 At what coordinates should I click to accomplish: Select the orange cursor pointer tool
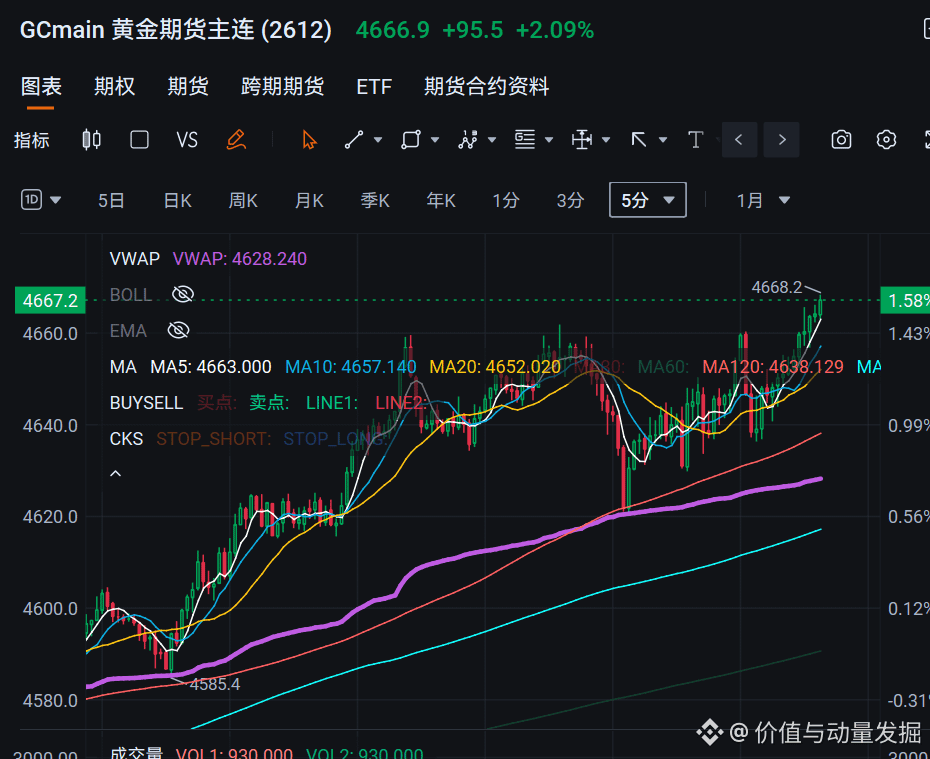(309, 140)
